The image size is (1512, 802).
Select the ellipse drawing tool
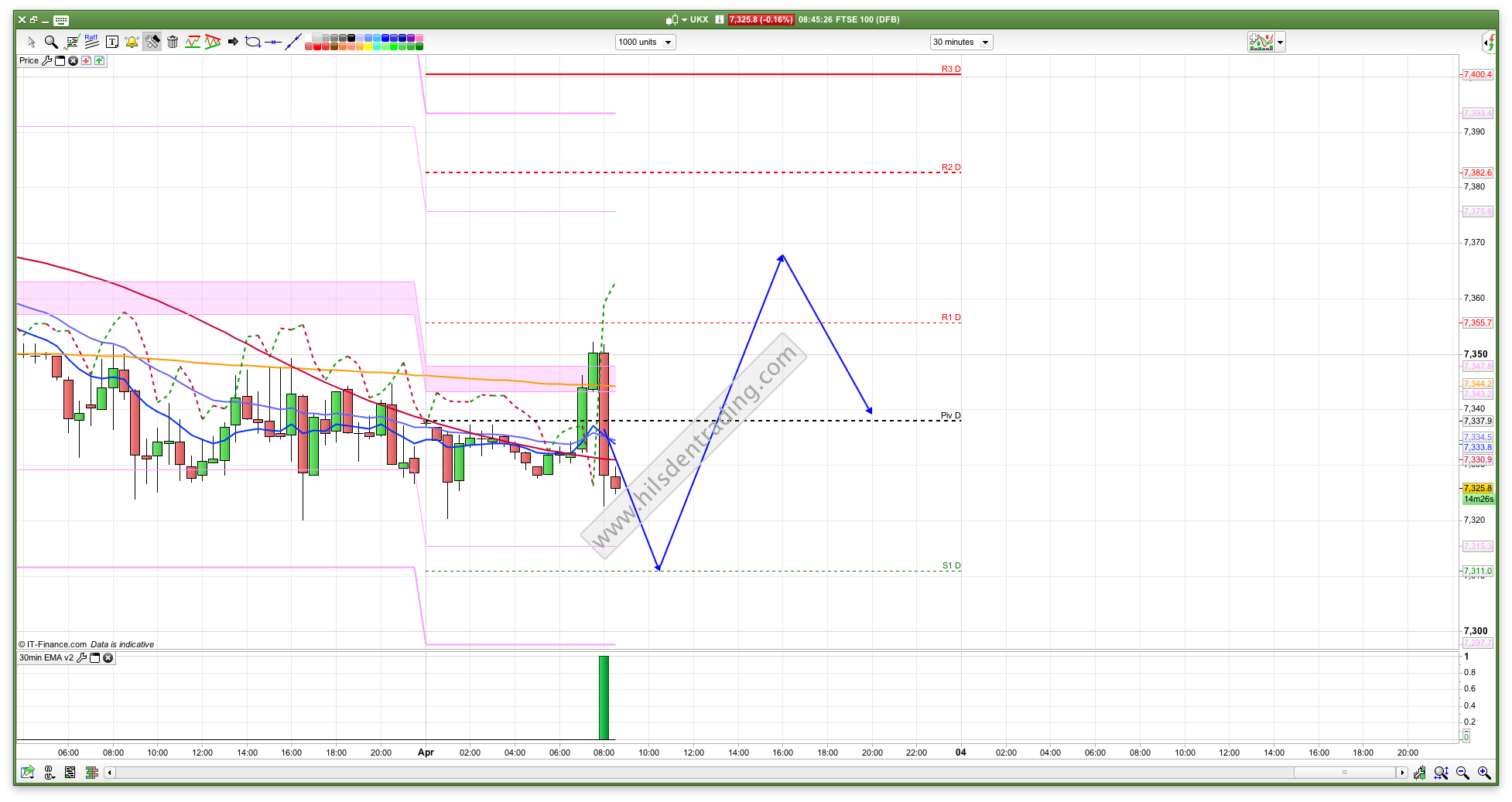coord(252,42)
